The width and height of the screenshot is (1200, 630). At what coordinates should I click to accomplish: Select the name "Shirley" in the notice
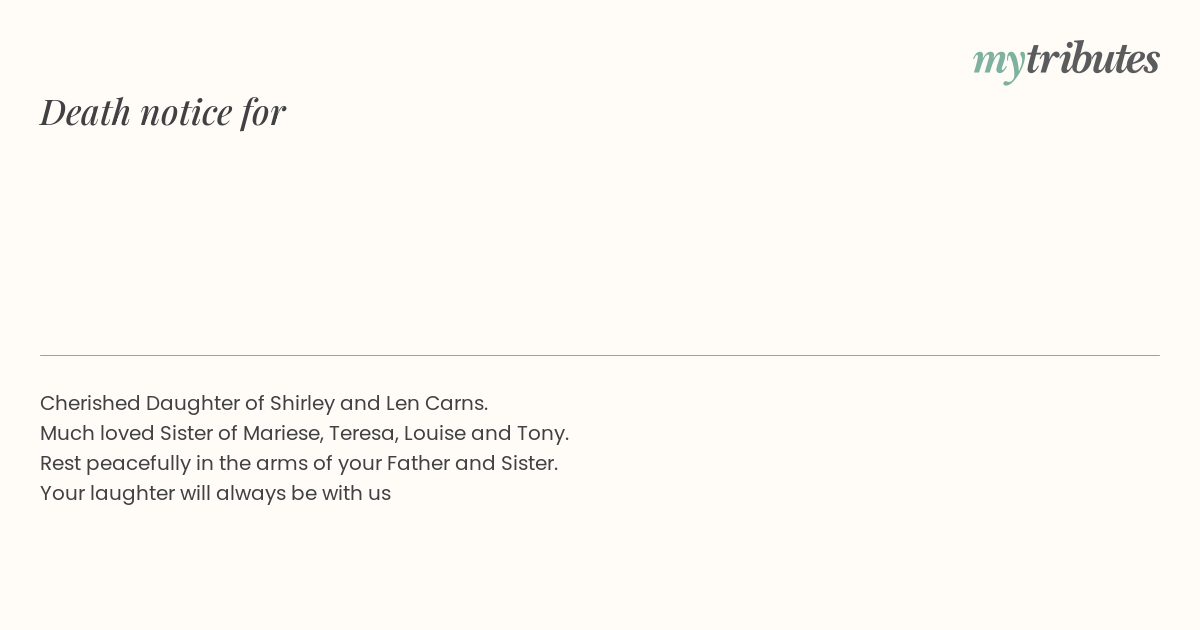click(302, 404)
